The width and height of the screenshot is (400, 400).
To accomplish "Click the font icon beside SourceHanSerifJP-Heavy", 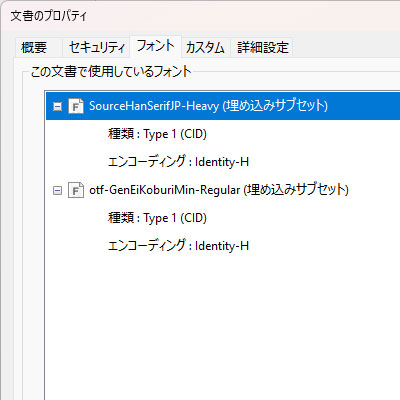I will coord(76,106).
